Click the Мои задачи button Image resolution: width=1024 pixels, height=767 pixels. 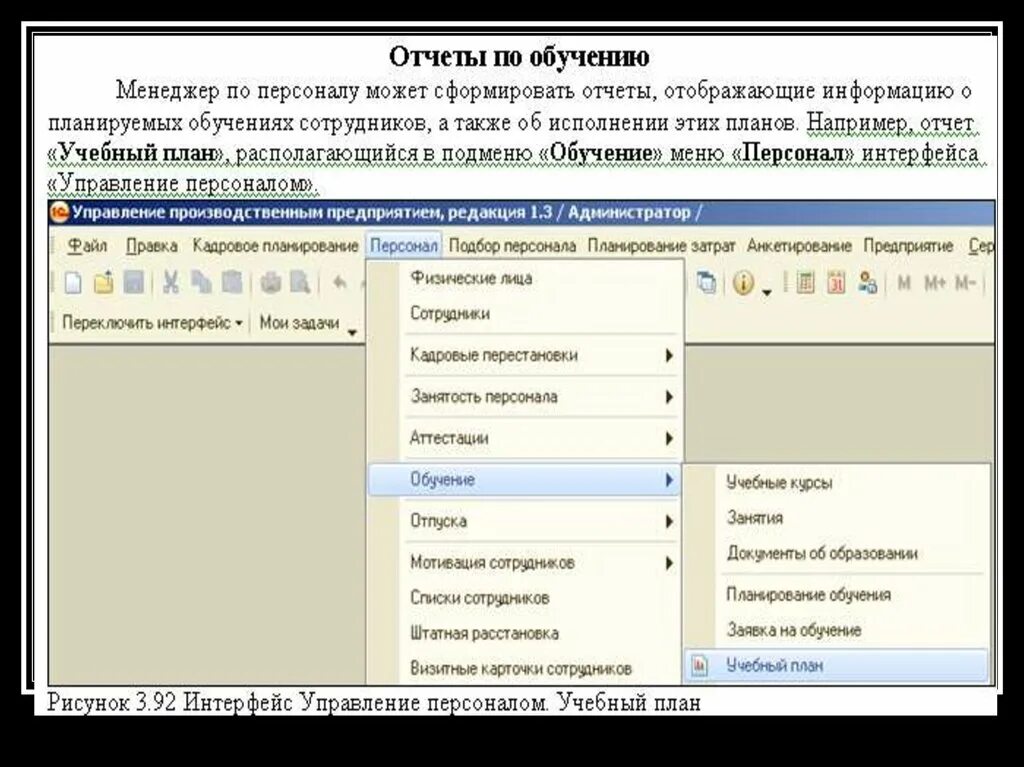click(x=299, y=322)
